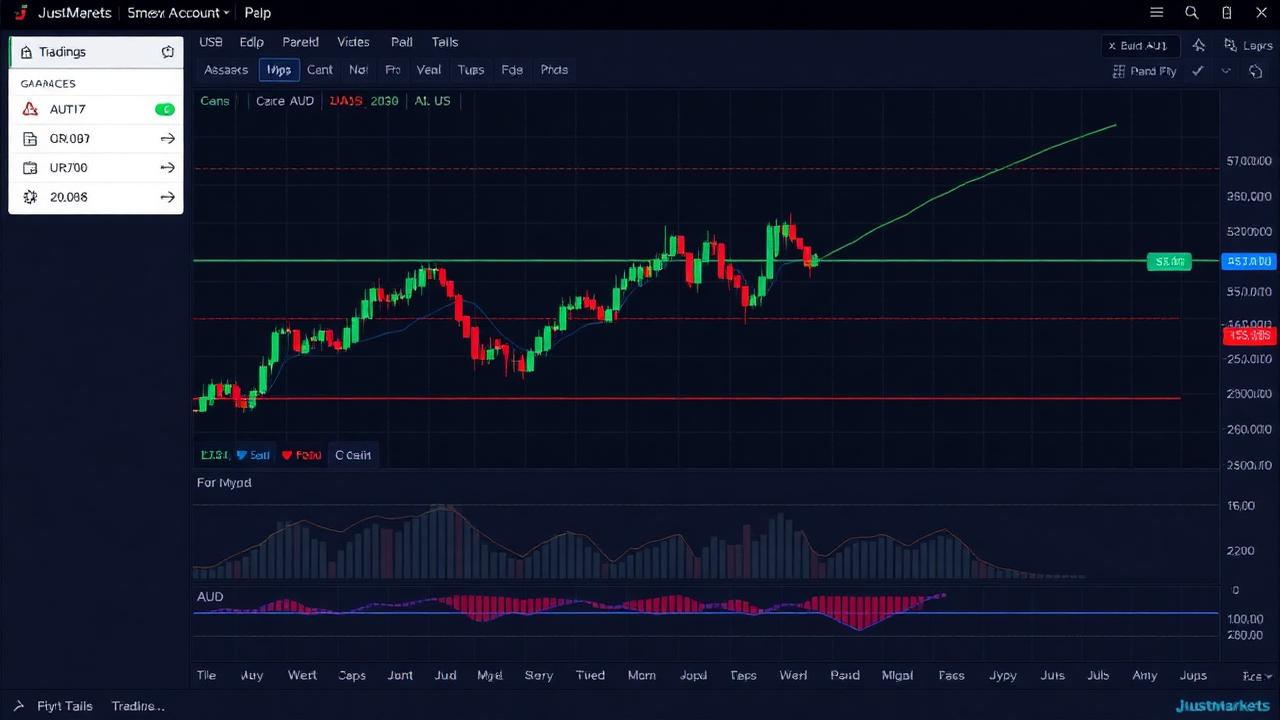
Task: Click the C Cailt button under the chart
Action: [353, 455]
